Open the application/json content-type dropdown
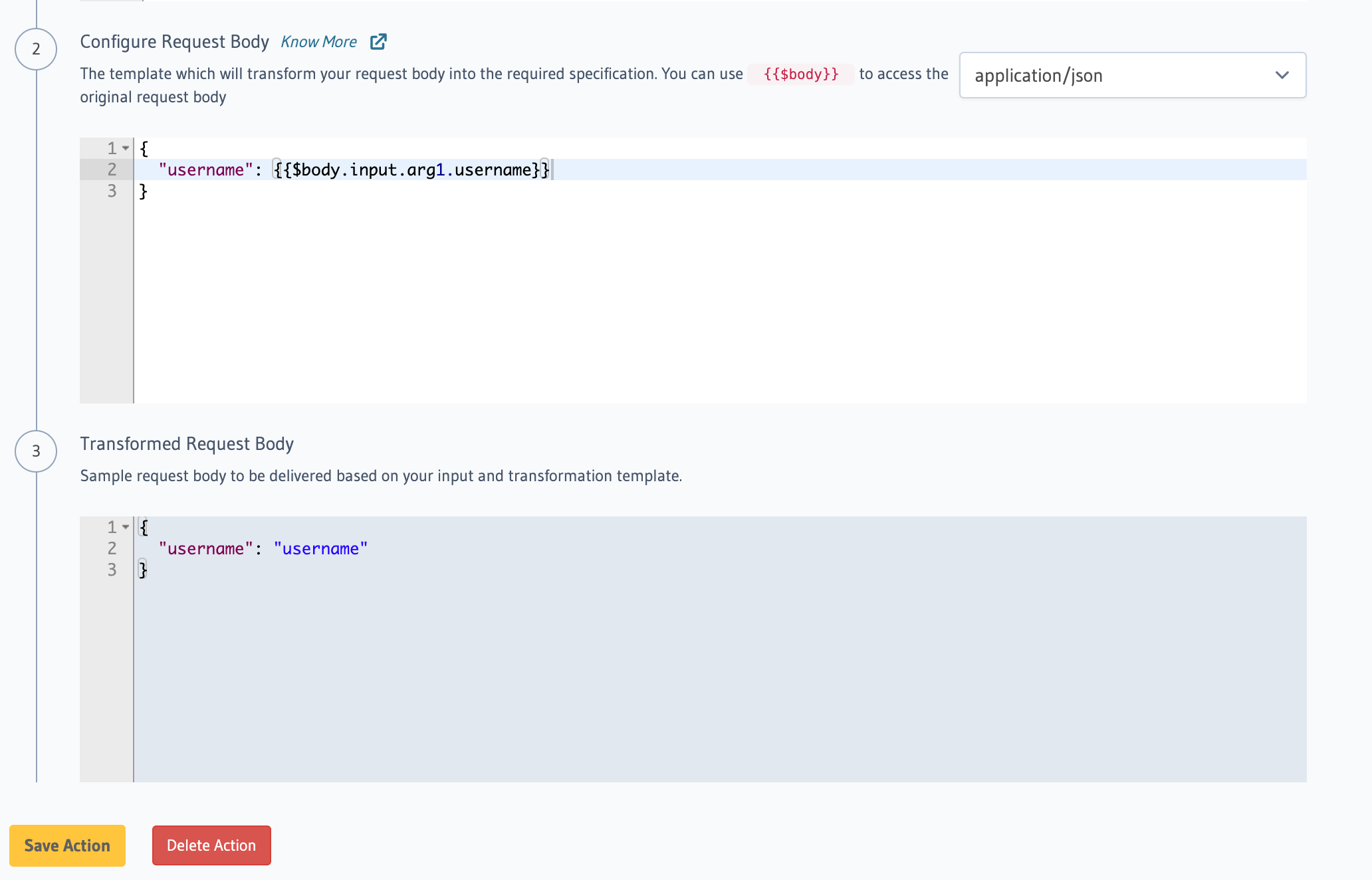The image size is (1372, 880). [x=1130, y=76]
